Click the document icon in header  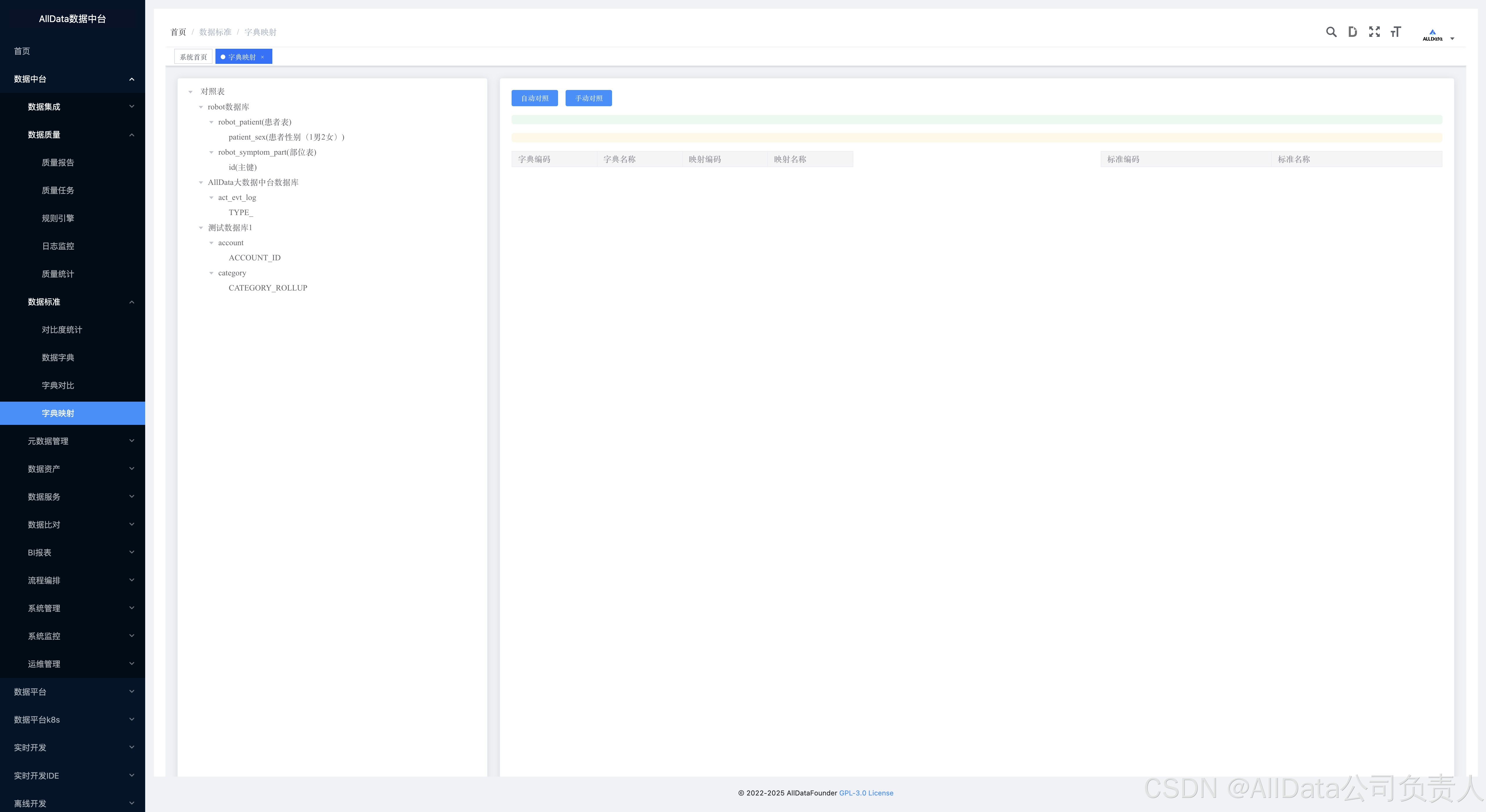[1352, 32]
